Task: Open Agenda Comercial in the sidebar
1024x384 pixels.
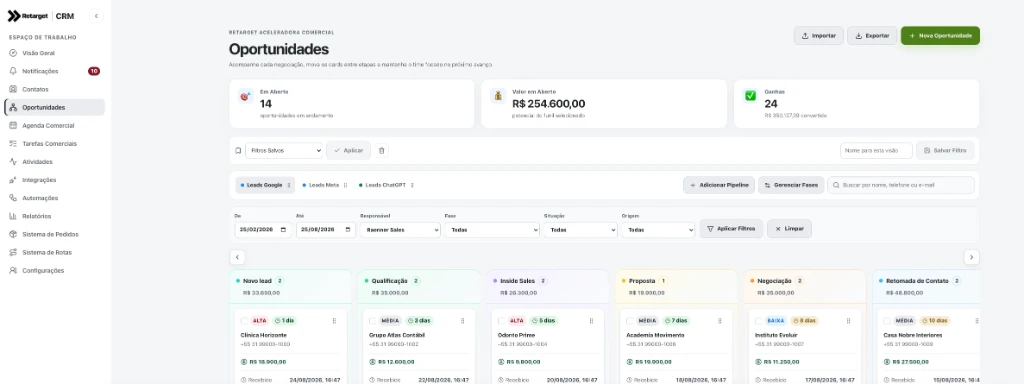Action: [54, 125]
